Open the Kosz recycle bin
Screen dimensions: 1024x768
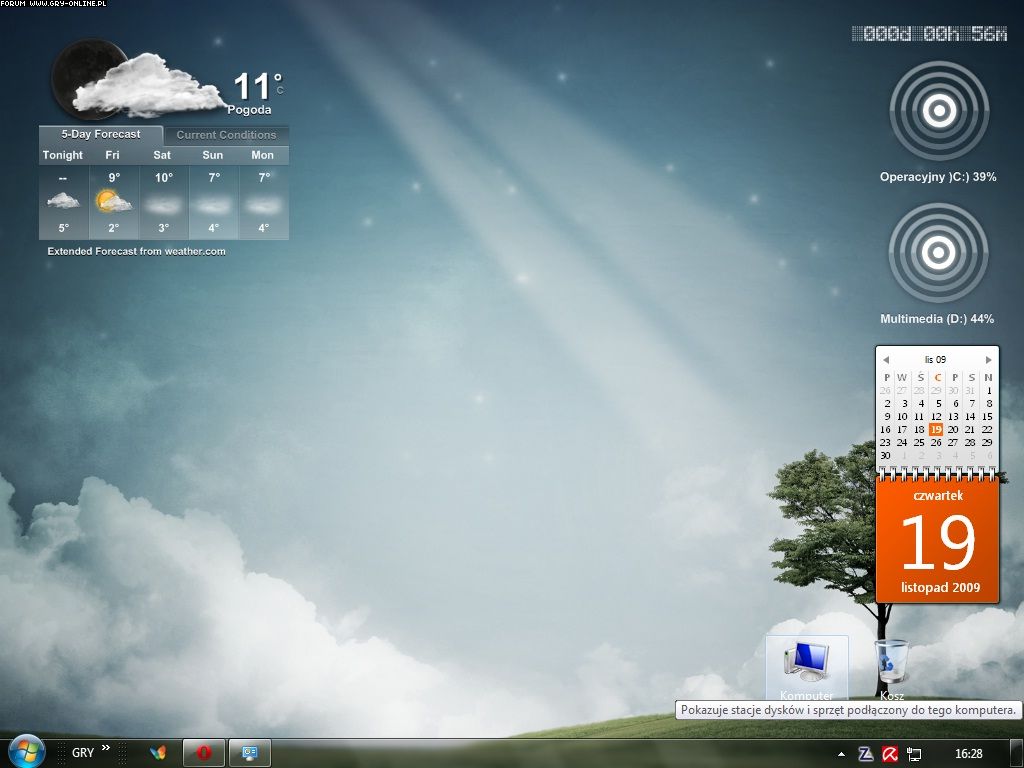891,663
